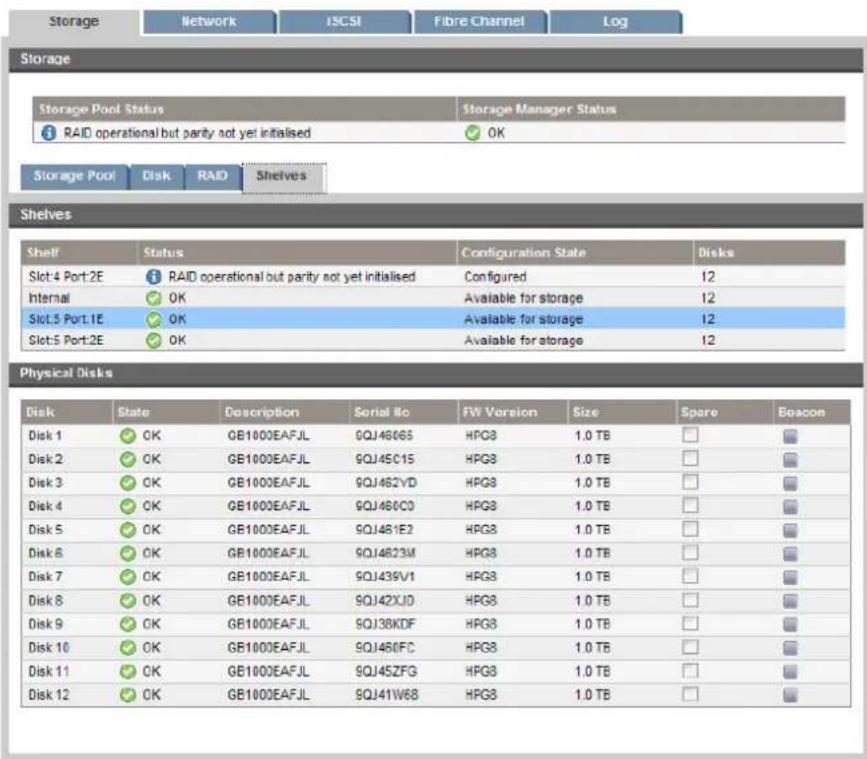The height and width of the screenshot is (759, 867).
Task: Tick the Spare checkbox for Disk 11
Action: click(690, 671)
